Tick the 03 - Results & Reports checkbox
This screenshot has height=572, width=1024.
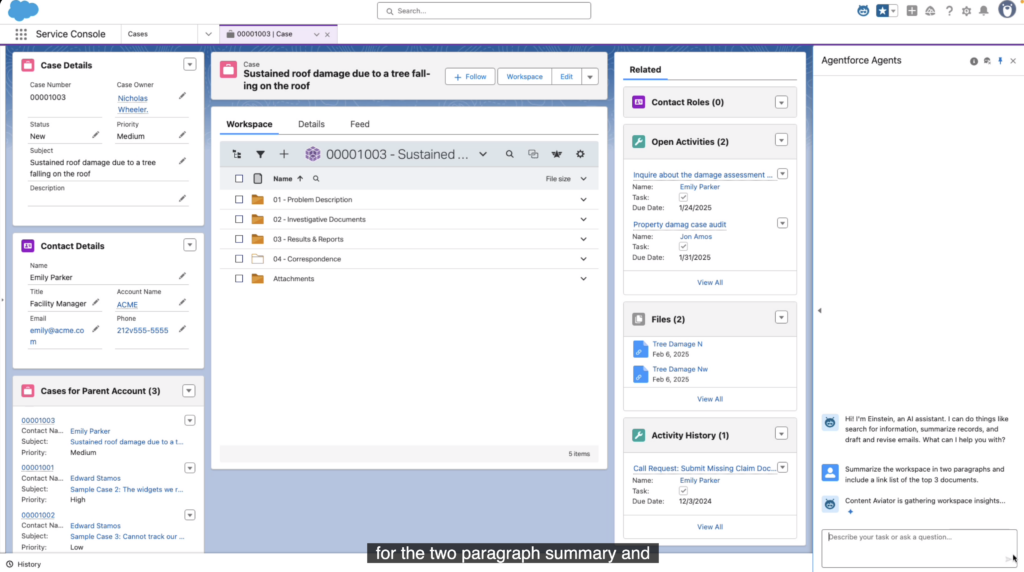pos(239,239)
